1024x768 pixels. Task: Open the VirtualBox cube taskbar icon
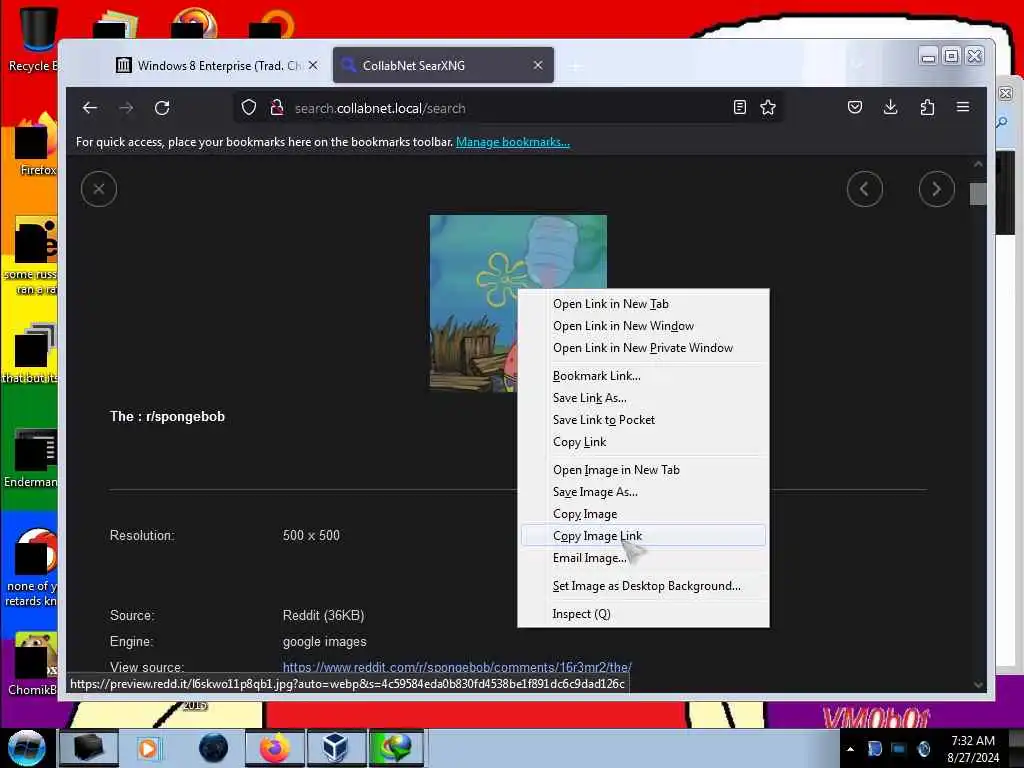click(335, 748)
